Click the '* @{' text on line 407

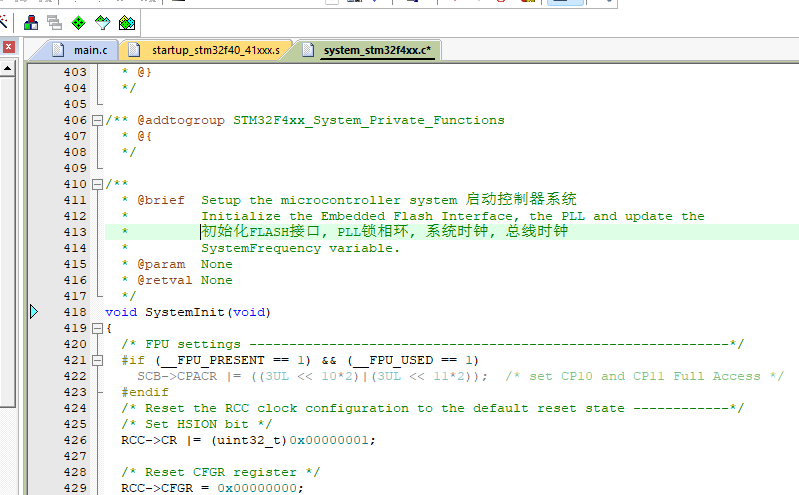137,136
